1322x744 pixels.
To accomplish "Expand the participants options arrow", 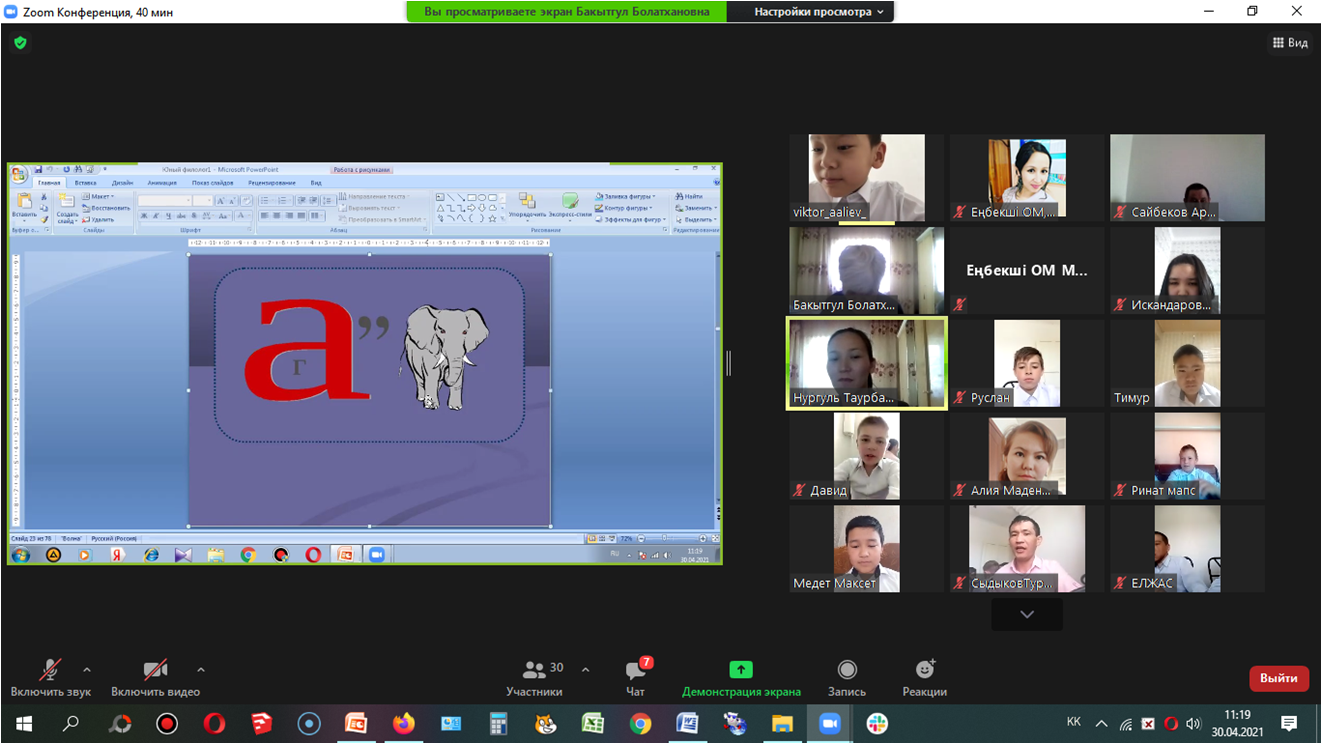I will 585,670.
